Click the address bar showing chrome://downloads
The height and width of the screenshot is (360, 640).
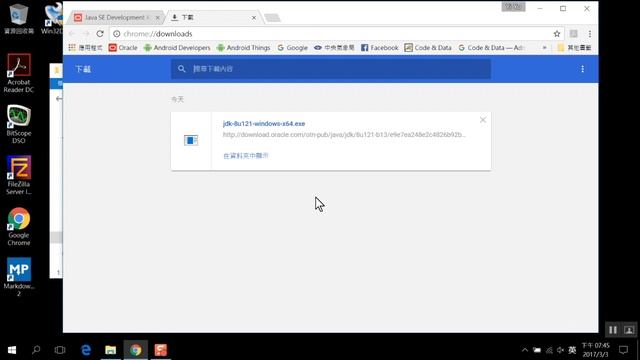point(331,34)
